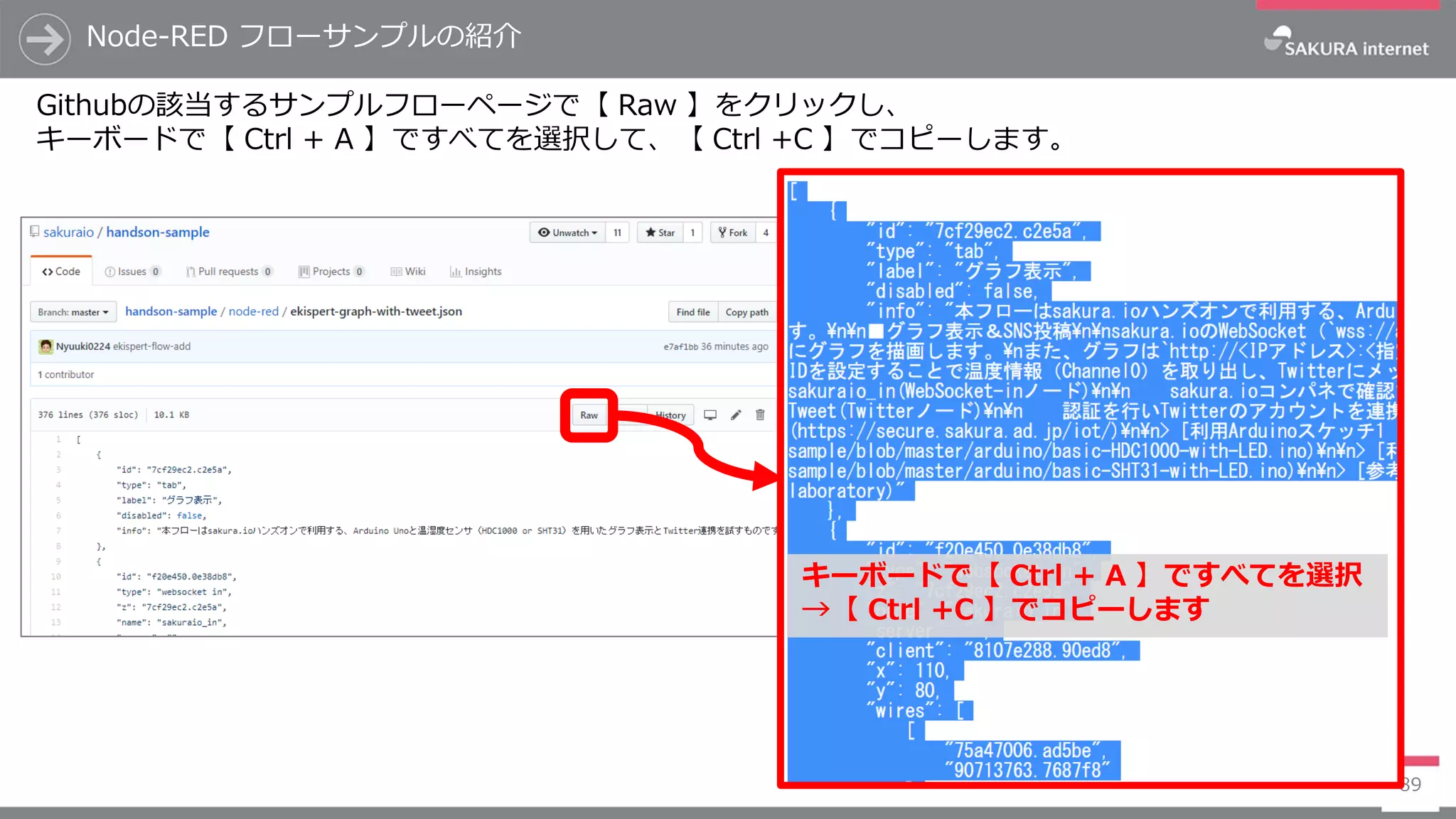
Task: Open commit message ekispert-flow-add
Action: [151, 346]
